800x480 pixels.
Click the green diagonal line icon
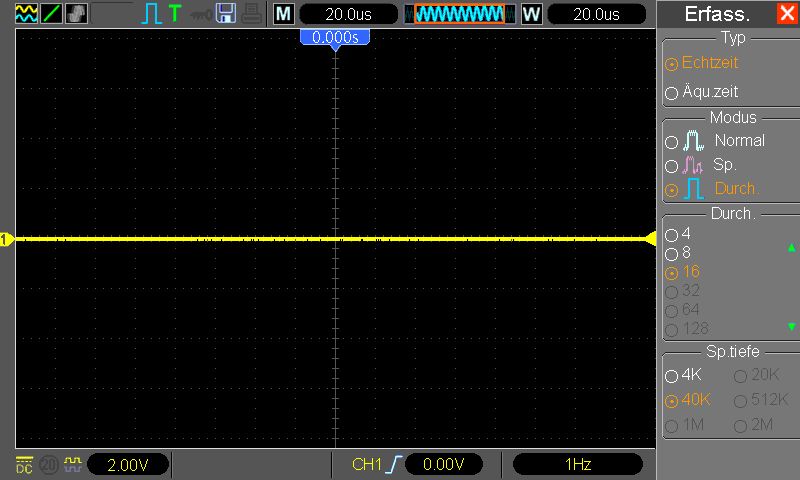51,13
